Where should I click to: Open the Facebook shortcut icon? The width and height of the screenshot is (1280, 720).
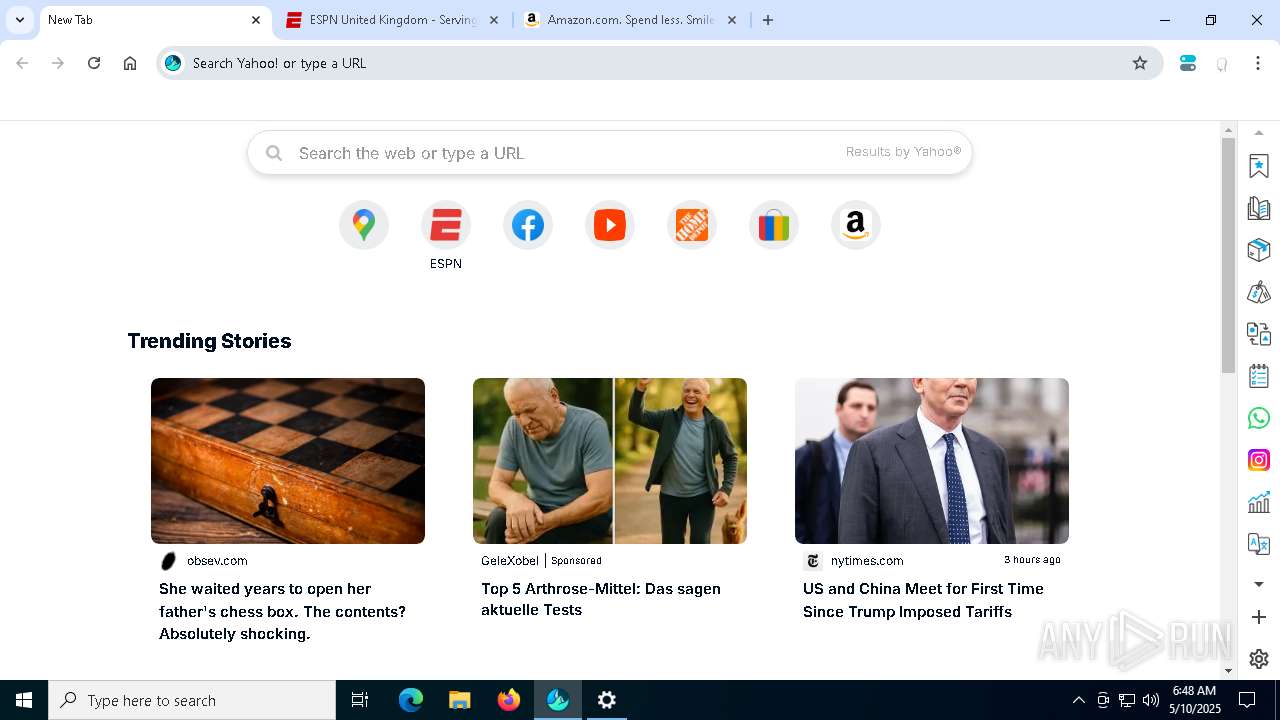pos(528,225)
